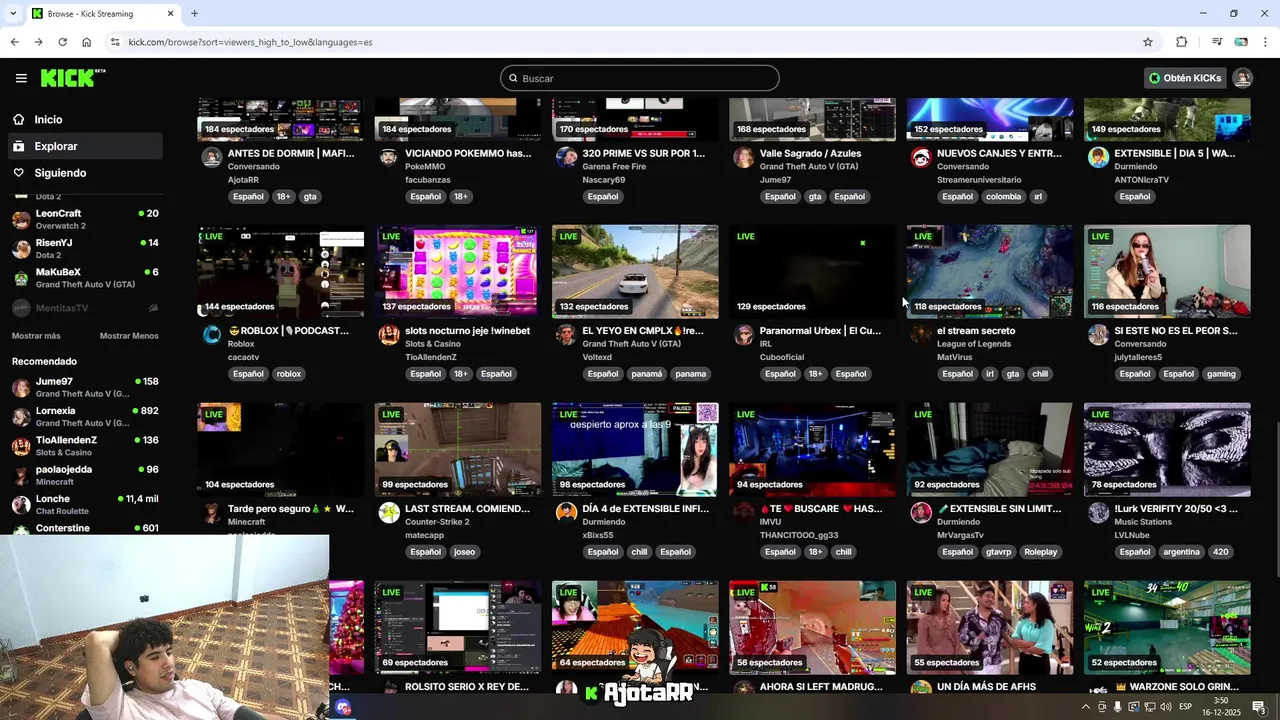Open the hamburger sidebar menu

pos(21,78)
